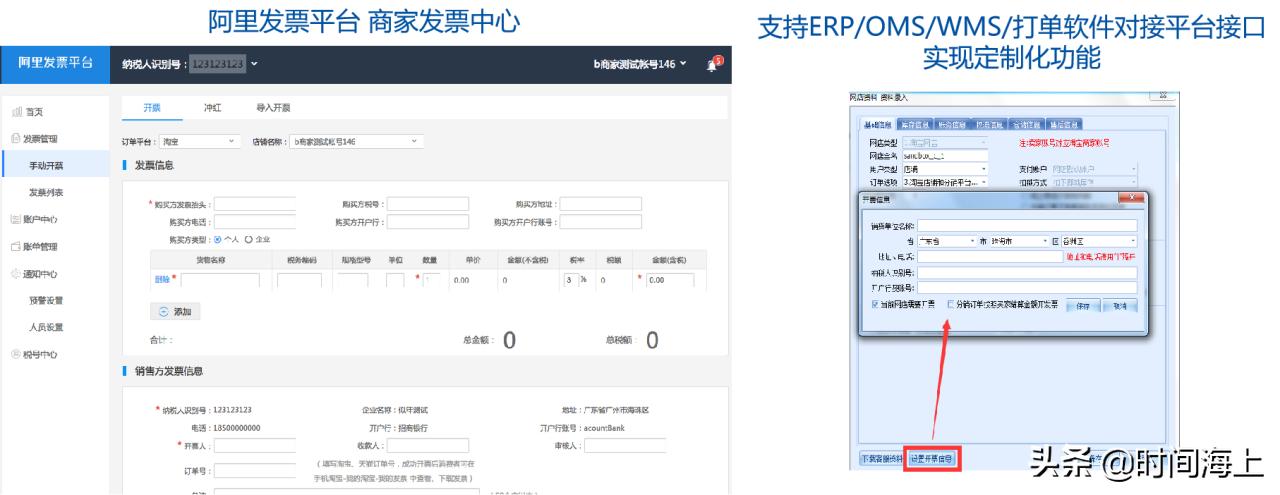Click the plus icon beside 添加
Screen dimensions: 1280x495
[x=163, y=311]
